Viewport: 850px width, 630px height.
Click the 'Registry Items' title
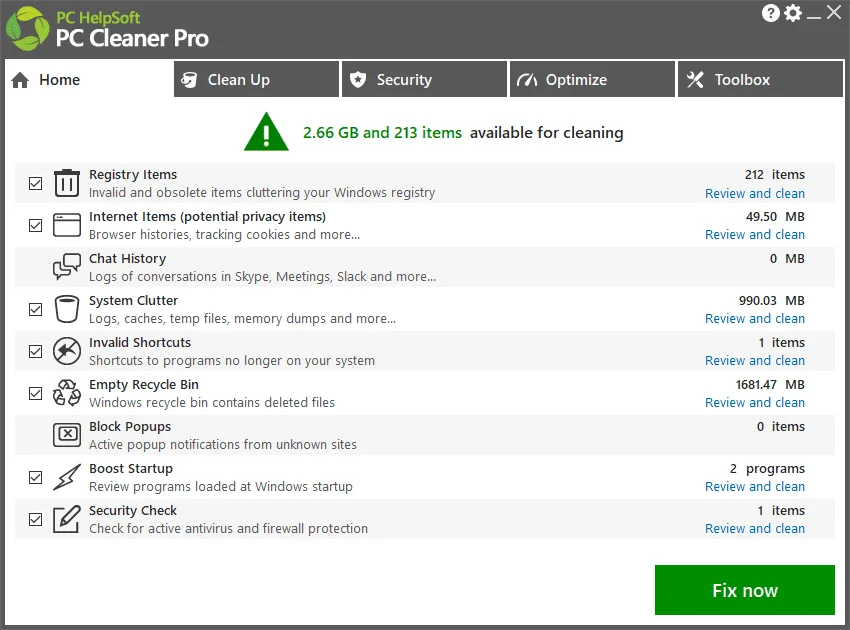(x=133, y=175)
